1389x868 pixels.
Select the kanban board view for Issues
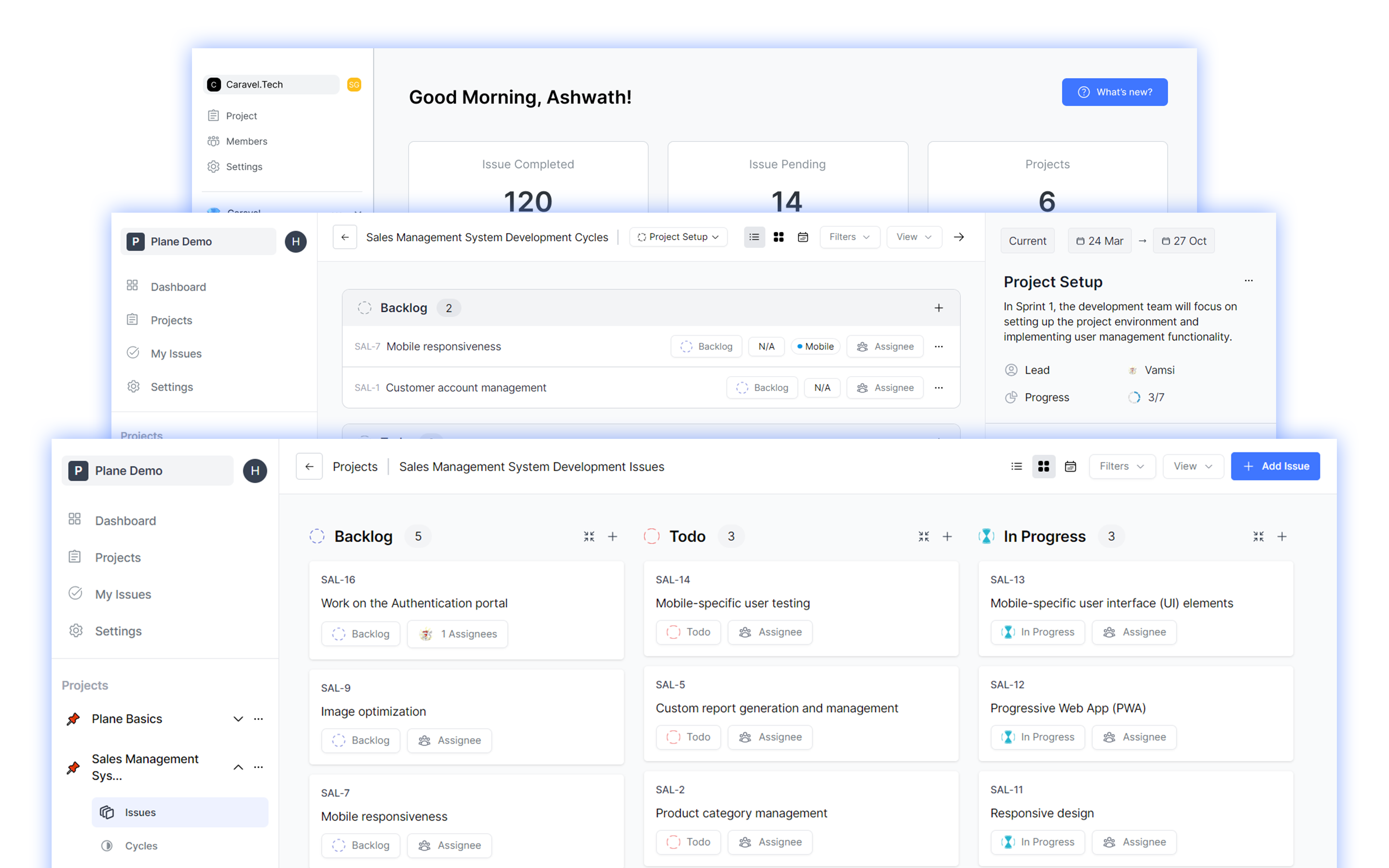1044,466
